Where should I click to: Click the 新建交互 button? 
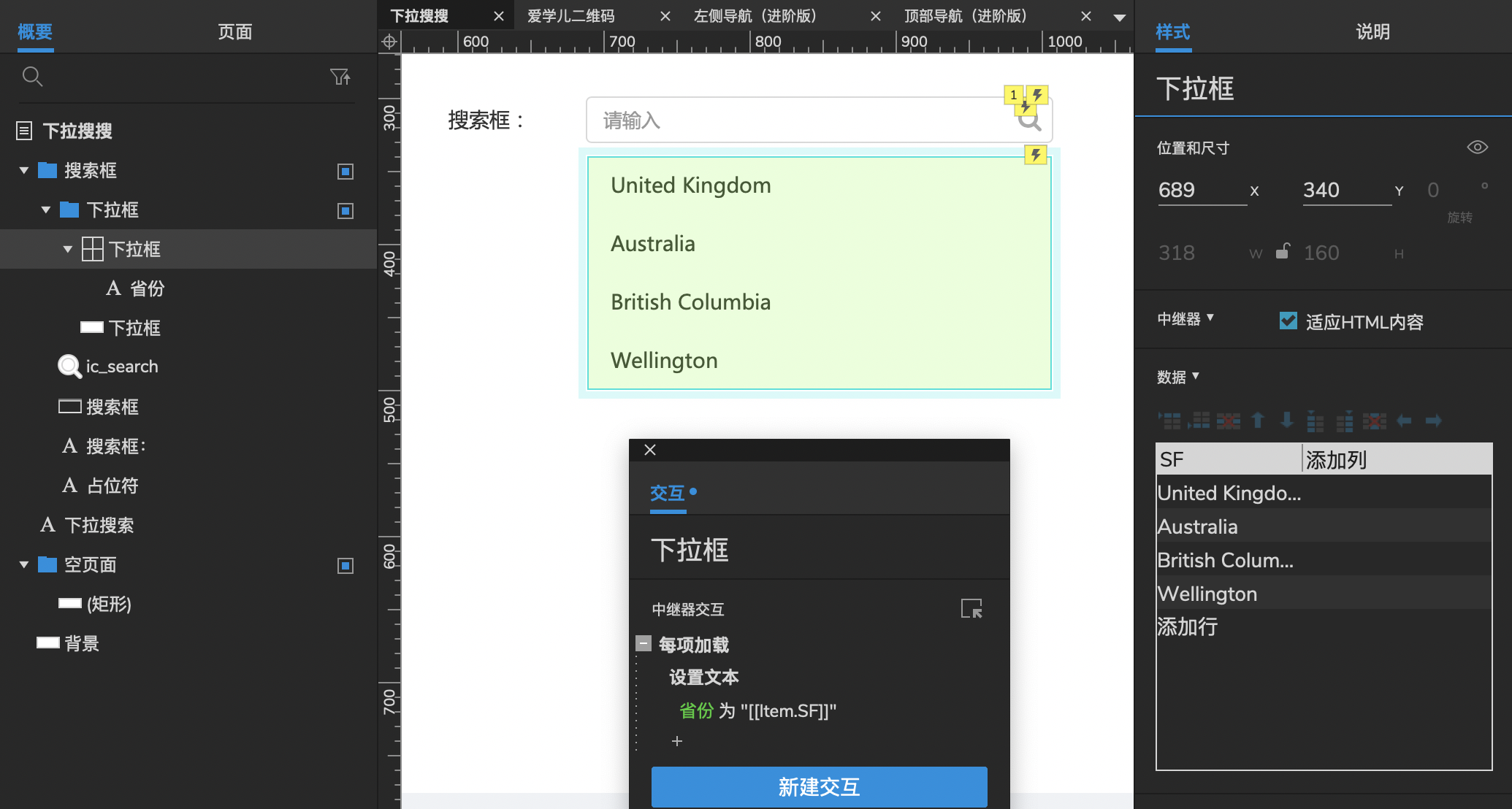[x=819, y=786]
